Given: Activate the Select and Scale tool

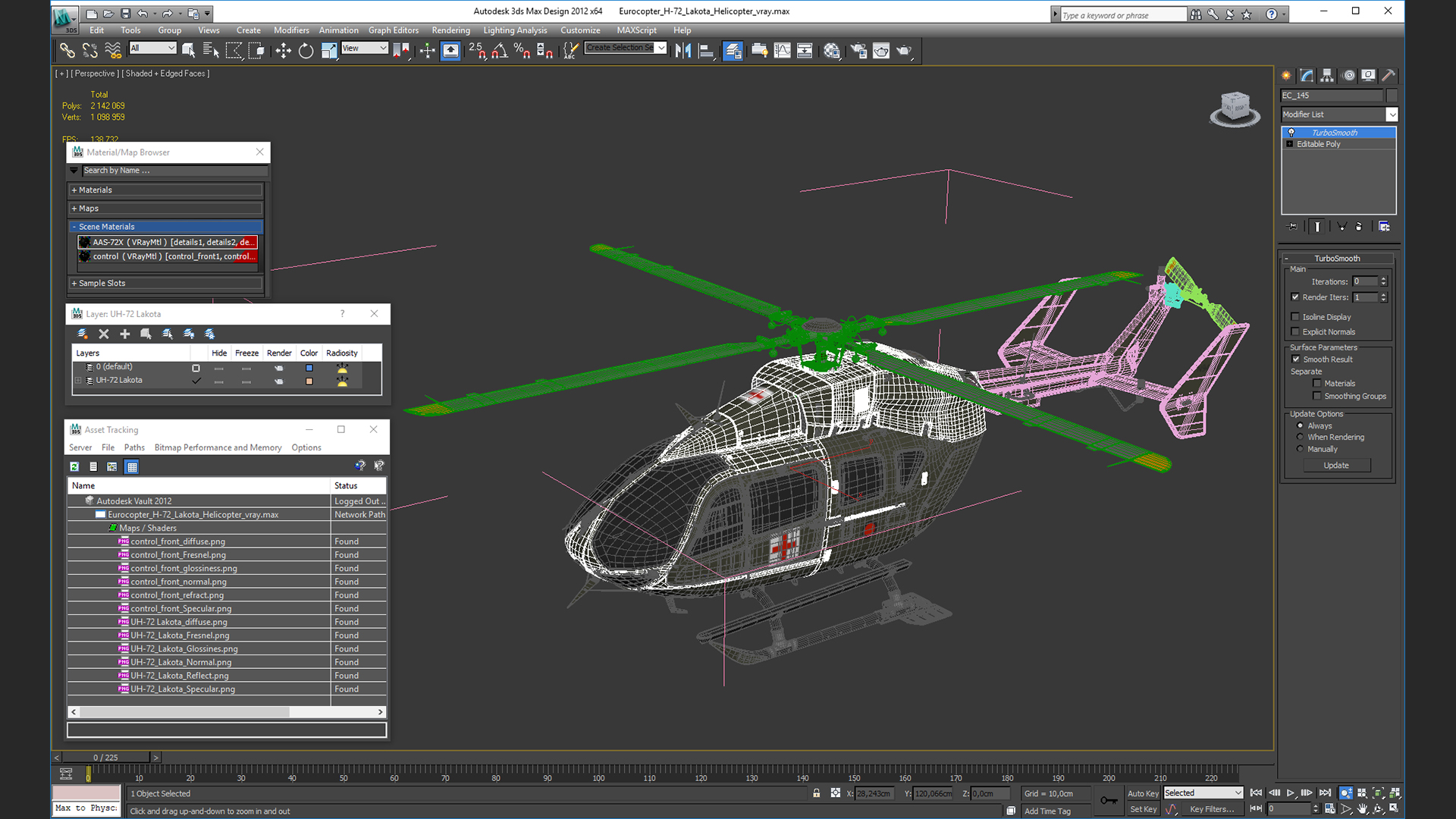Looking at the screenshot, I should click(x=328, y=51).
